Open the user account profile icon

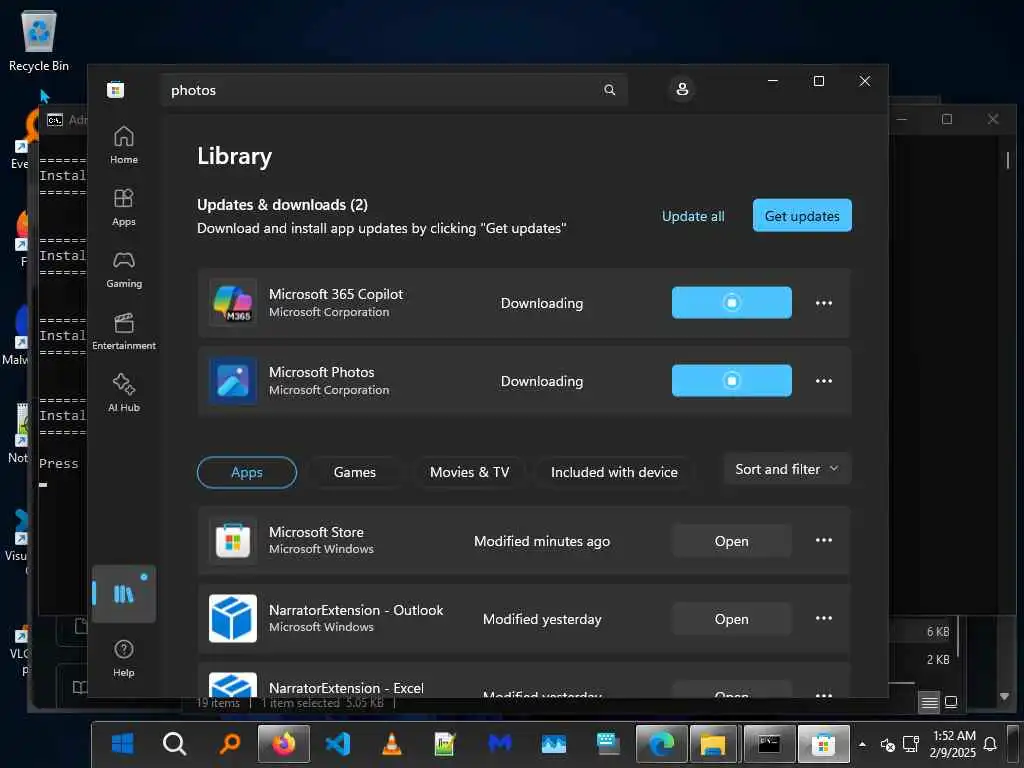[x=682, y=89]
